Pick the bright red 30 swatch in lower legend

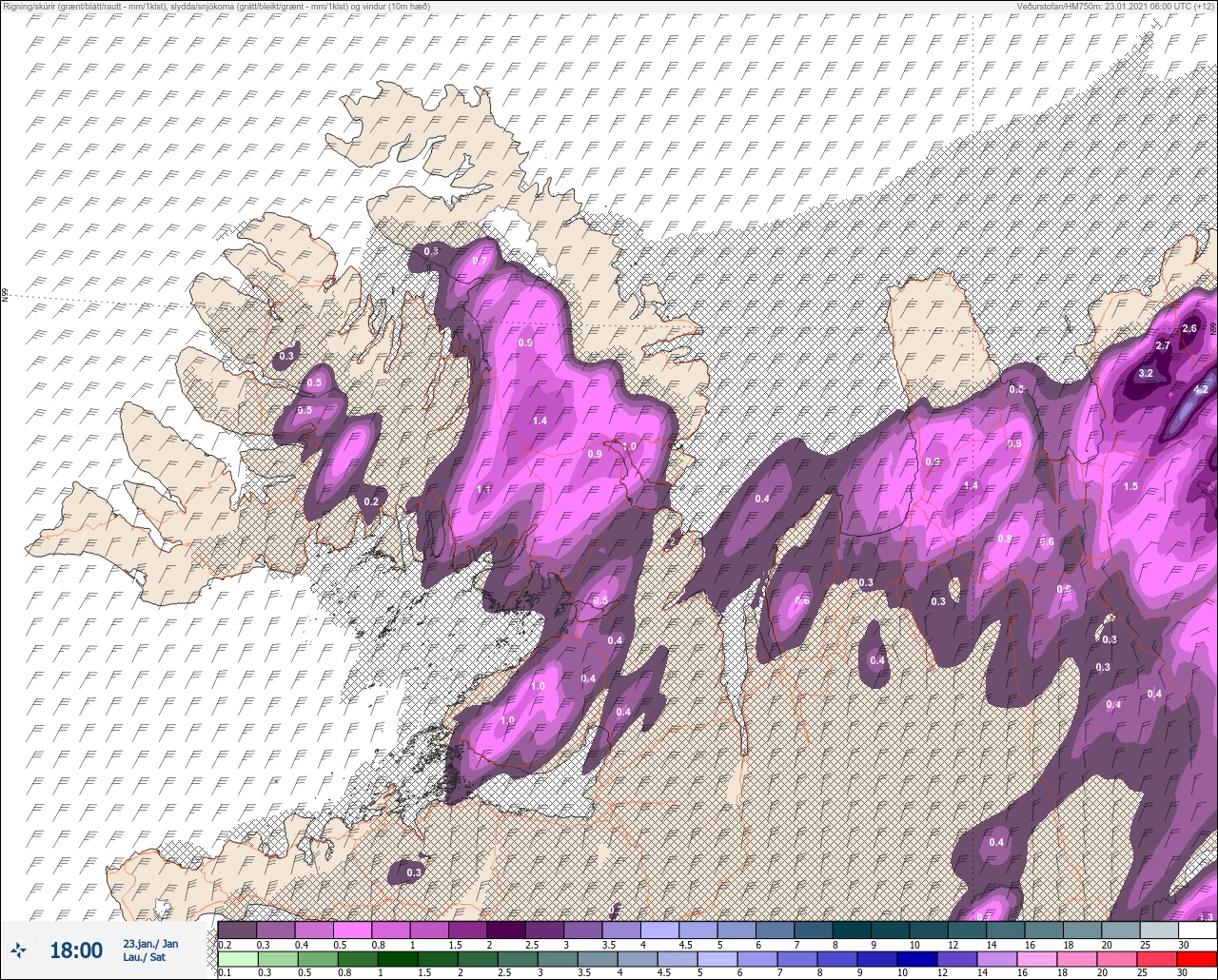click(x=1197, y=959)
